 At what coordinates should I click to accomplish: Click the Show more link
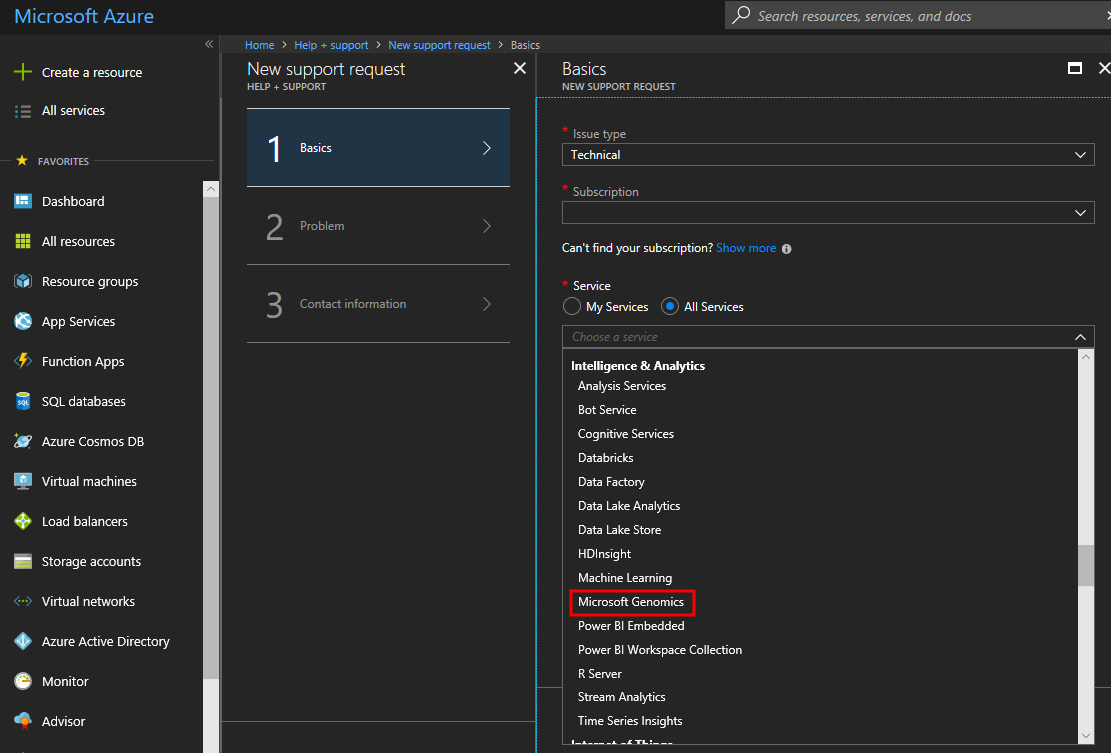746,248
